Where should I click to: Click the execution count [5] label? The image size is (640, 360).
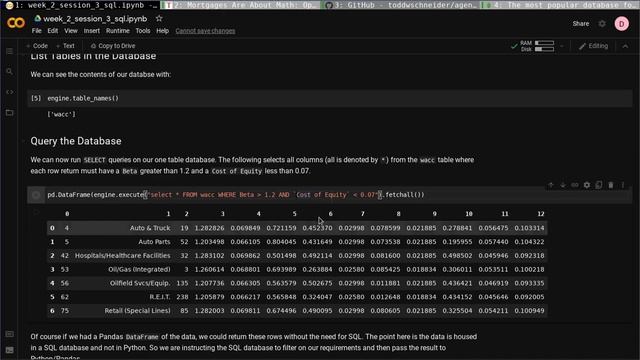coord(36,98)
